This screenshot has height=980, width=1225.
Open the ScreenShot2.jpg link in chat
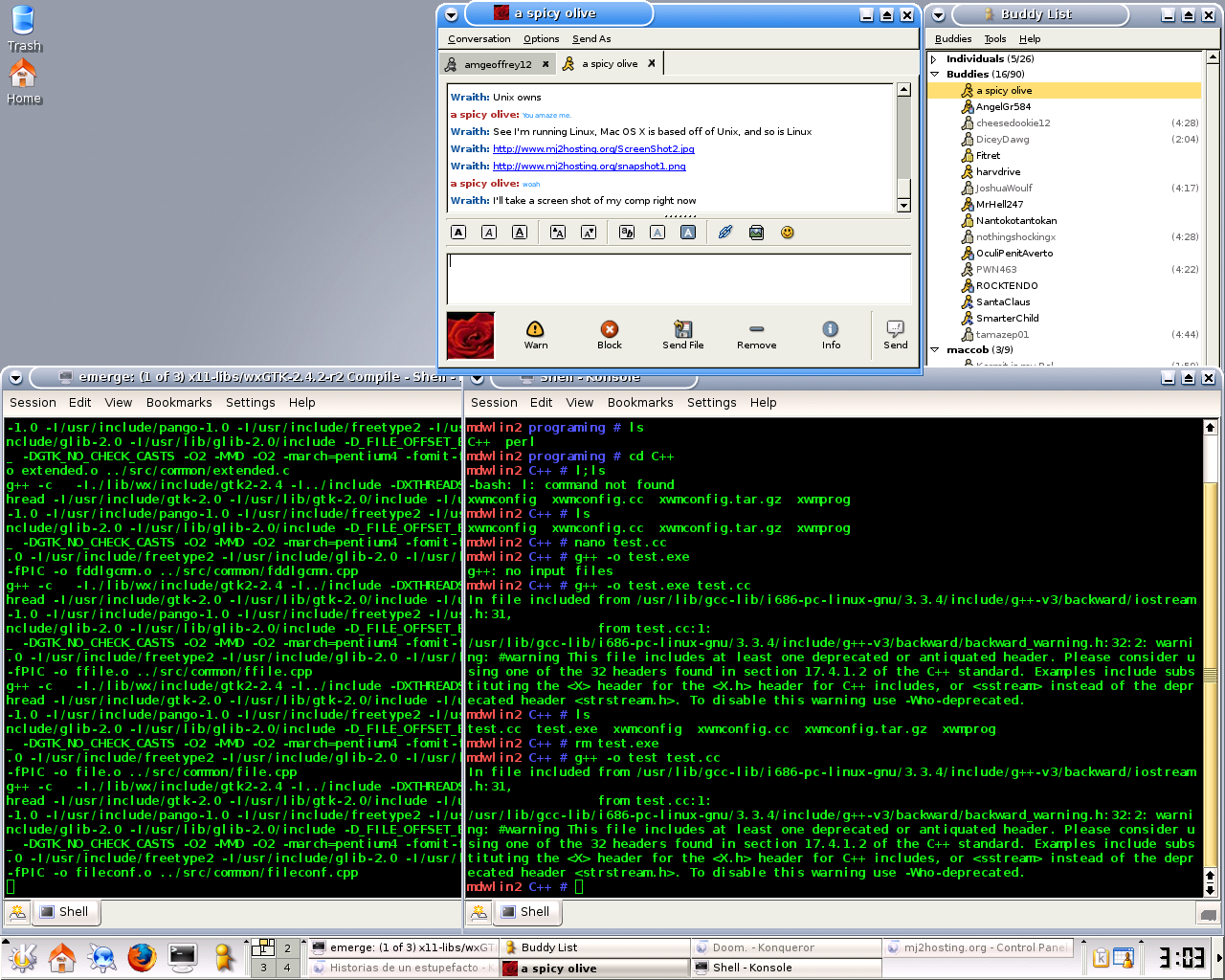[x=593, y=149]
